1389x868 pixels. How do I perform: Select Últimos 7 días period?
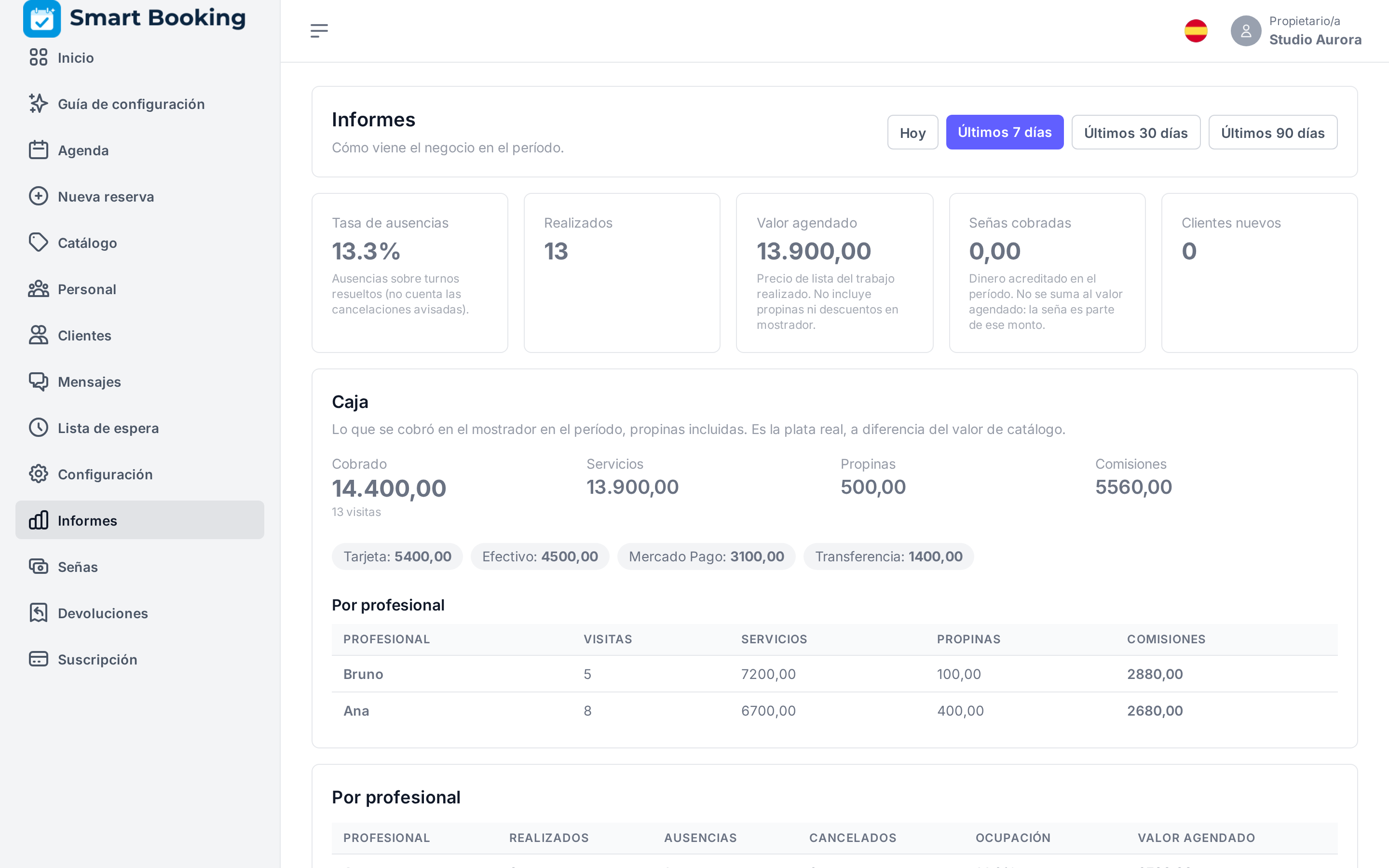[1005, 133]
